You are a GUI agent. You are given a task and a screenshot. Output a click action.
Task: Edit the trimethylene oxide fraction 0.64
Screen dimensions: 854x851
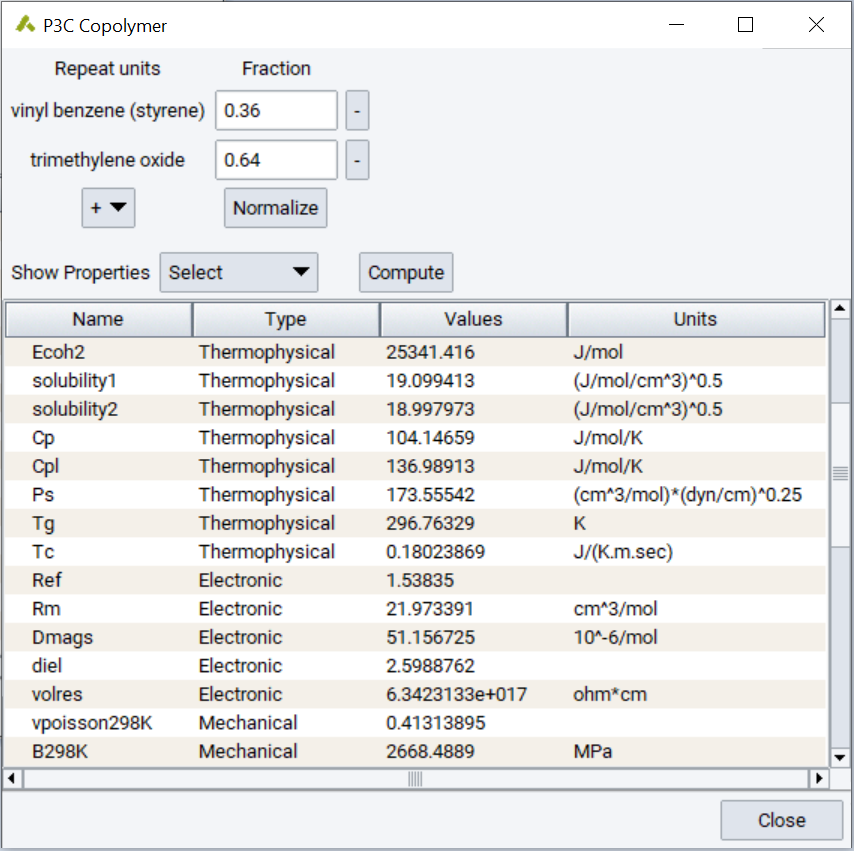[276, 160]
